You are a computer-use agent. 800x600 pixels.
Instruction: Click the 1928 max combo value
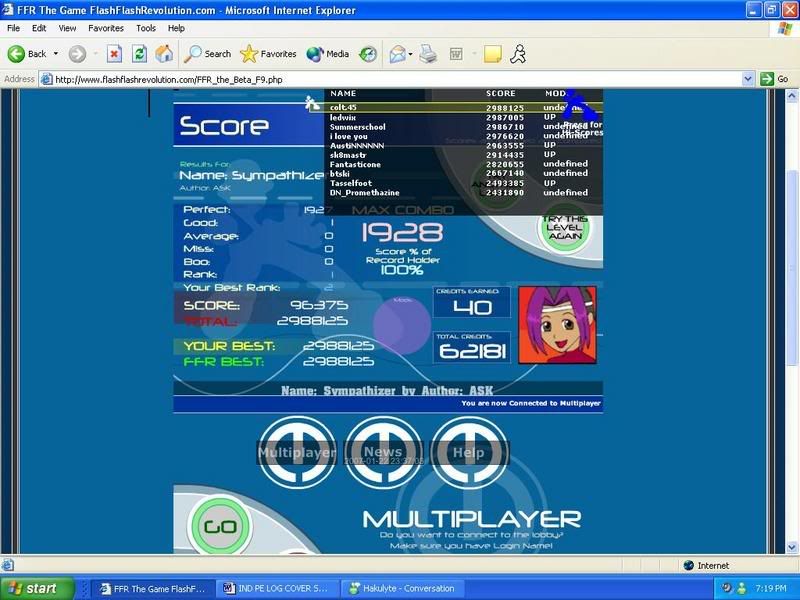tap(402, 232)
